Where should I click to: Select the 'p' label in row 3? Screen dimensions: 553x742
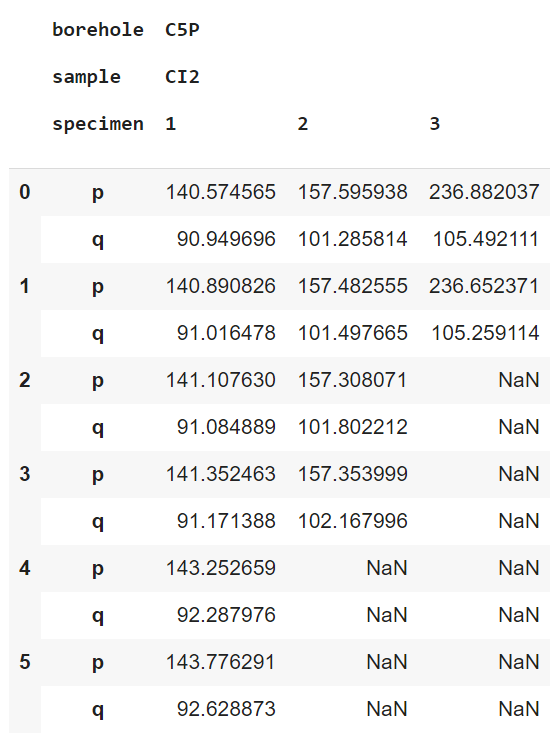[98, 476]
